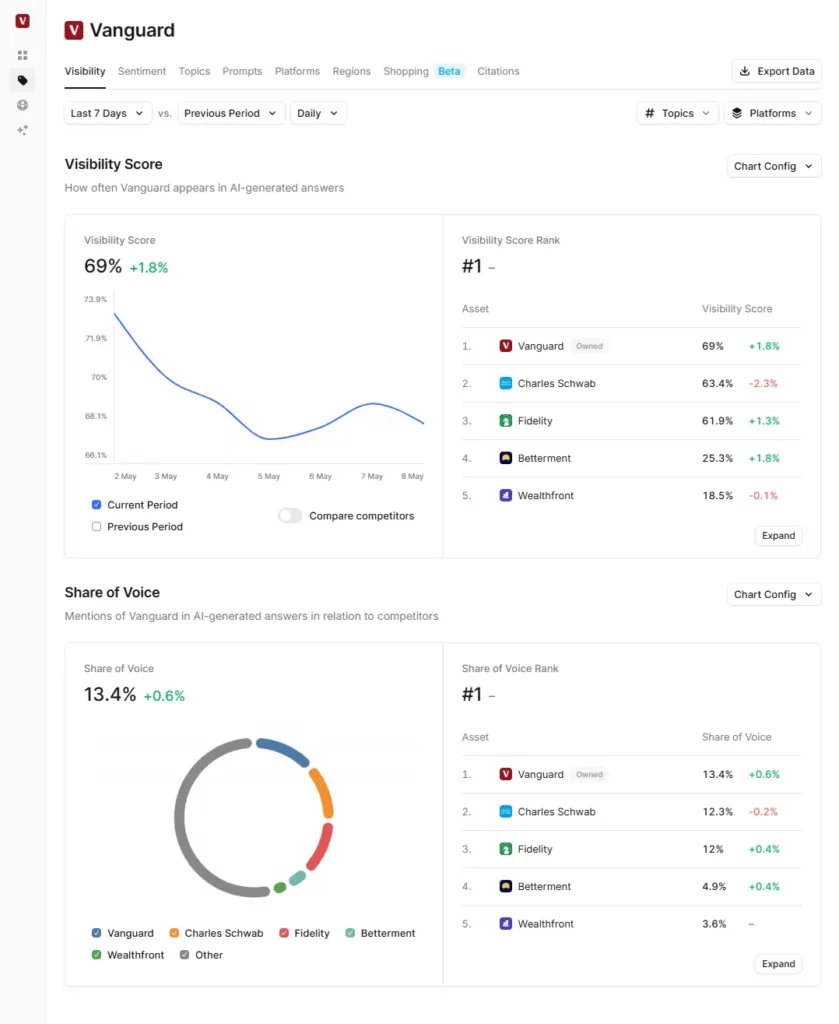Click the green Wealthfront donut segment

[279, 888]
